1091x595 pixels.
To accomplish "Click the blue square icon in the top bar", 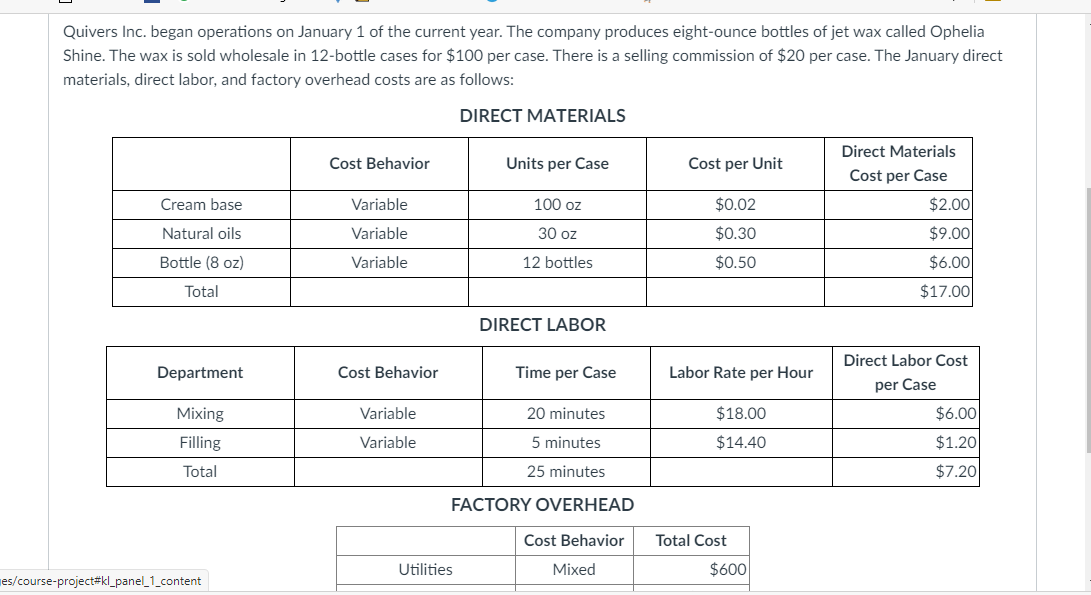I will point(153,4).
